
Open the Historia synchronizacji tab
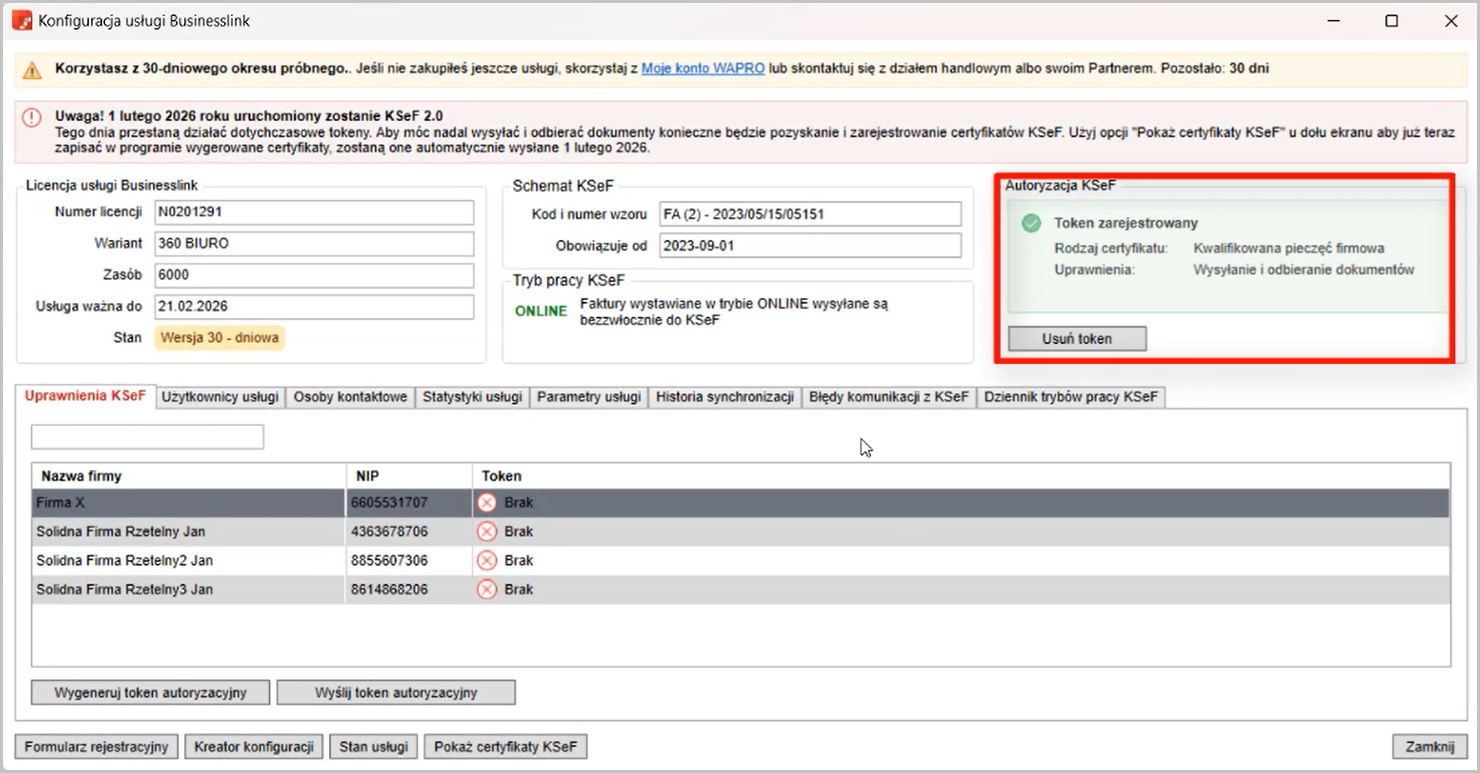coord(724,397)
